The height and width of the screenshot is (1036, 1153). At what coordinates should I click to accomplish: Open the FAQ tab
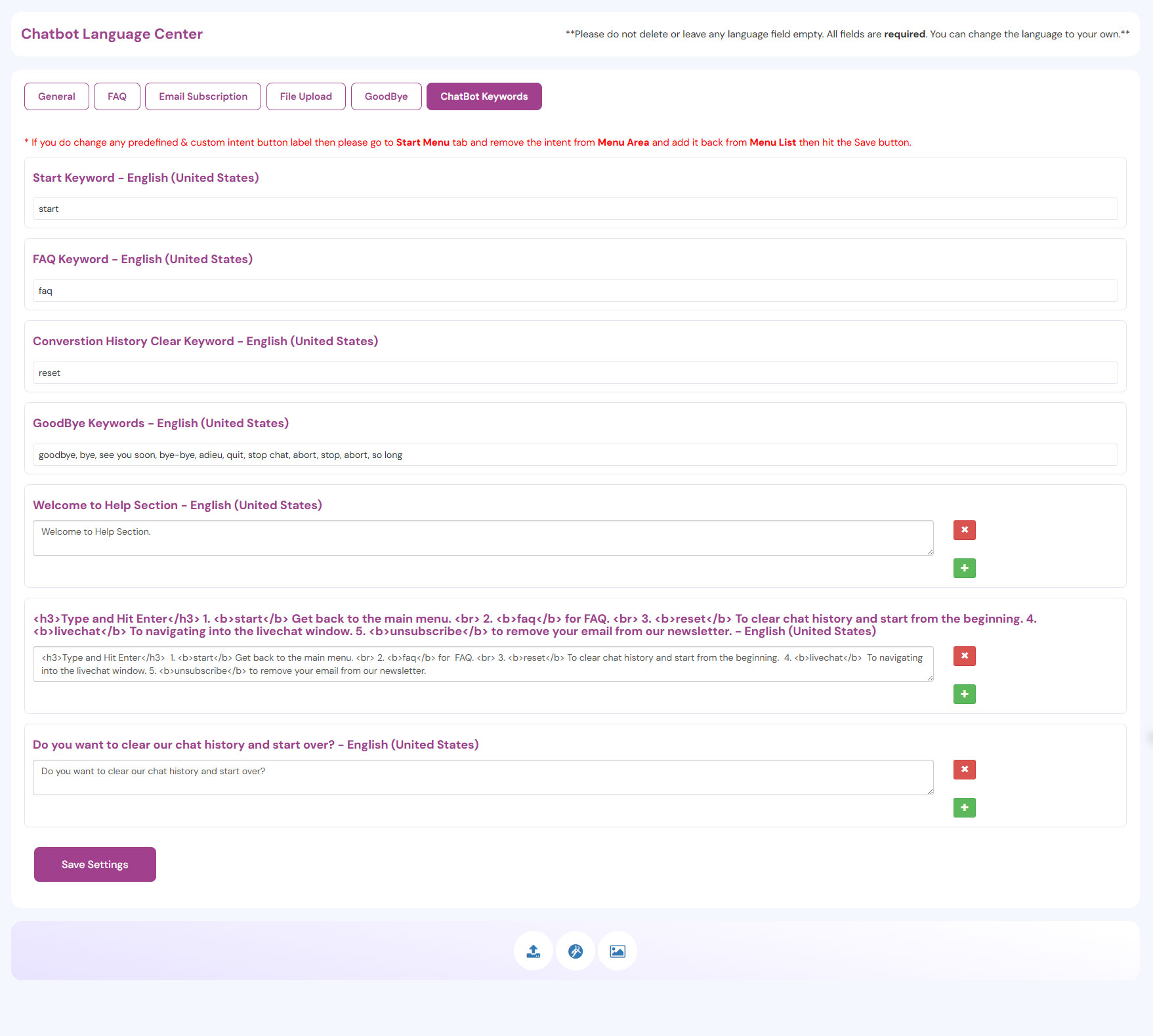pos(117,96)
